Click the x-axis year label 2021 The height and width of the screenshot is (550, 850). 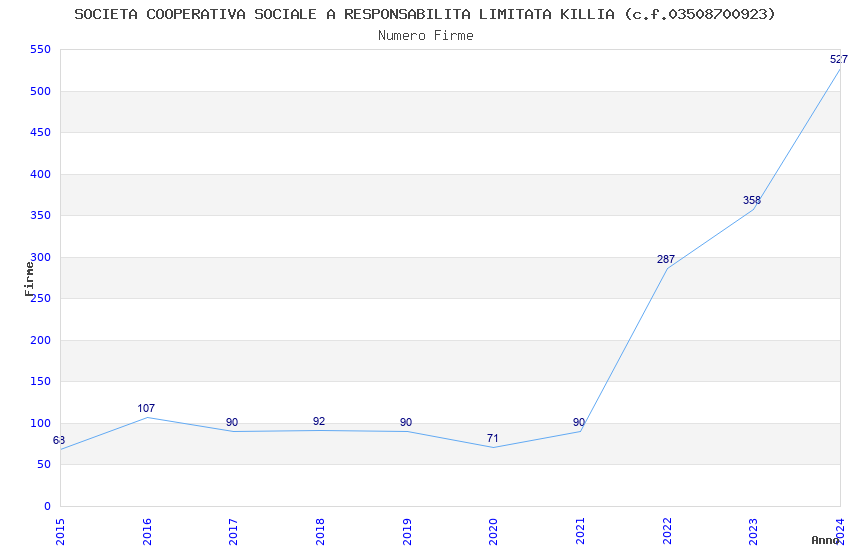580,532
